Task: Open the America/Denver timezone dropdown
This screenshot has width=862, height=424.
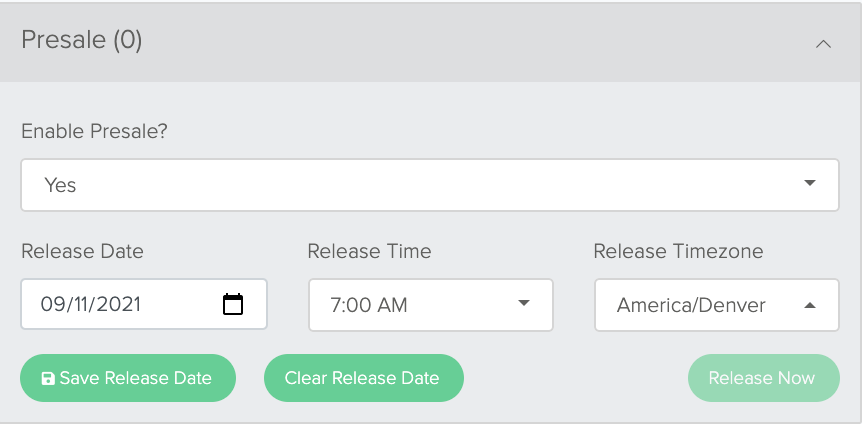Action: pyautogui.click(x=717, y=305)
